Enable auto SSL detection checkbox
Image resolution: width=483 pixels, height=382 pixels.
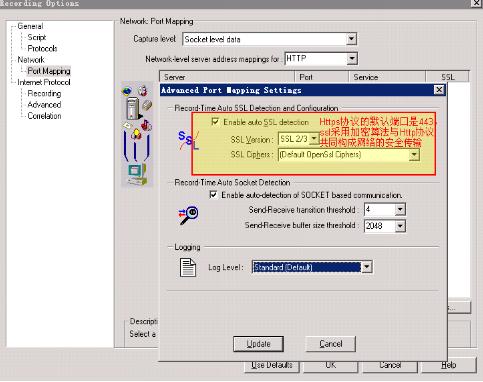coord(215,122)
